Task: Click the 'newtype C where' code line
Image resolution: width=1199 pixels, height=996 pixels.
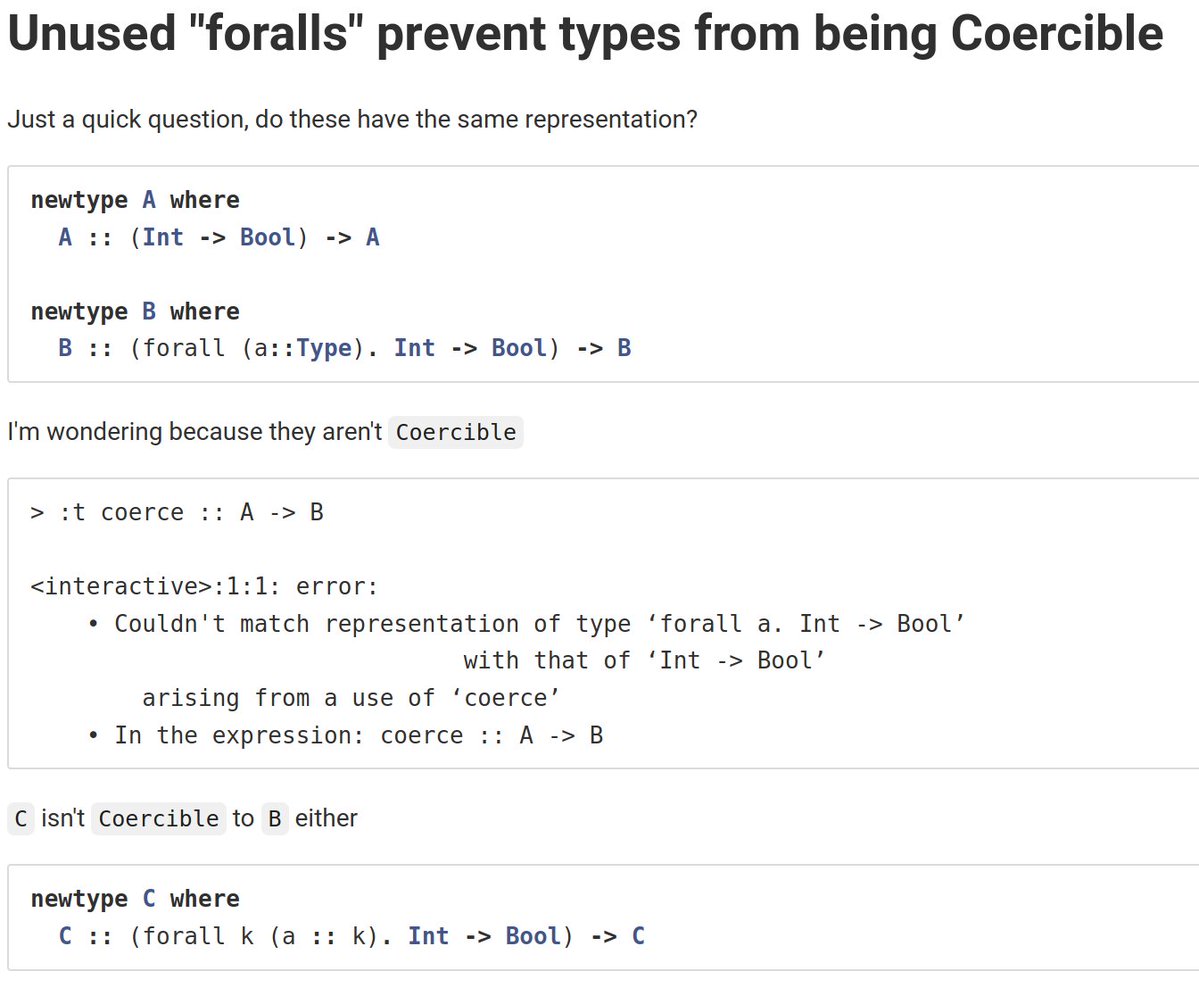Action: click(x=135, y=899)
